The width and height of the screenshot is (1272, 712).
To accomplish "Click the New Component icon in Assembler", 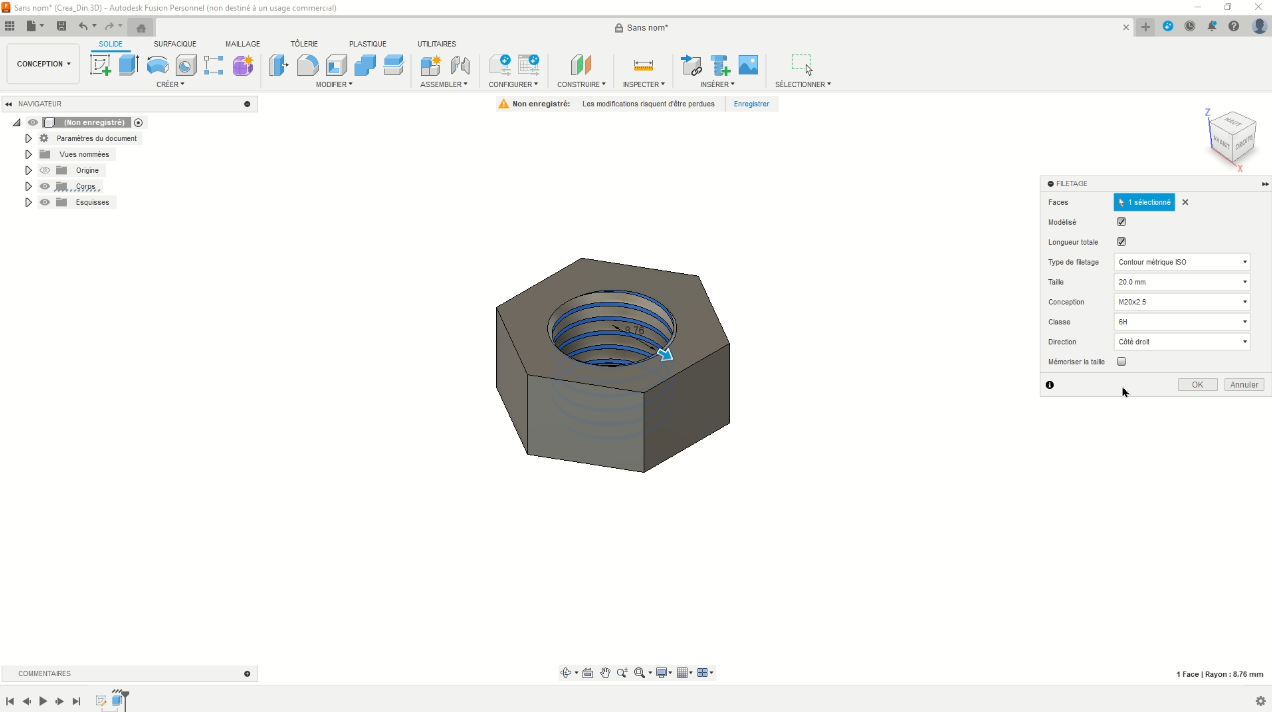I will [431, 66].
